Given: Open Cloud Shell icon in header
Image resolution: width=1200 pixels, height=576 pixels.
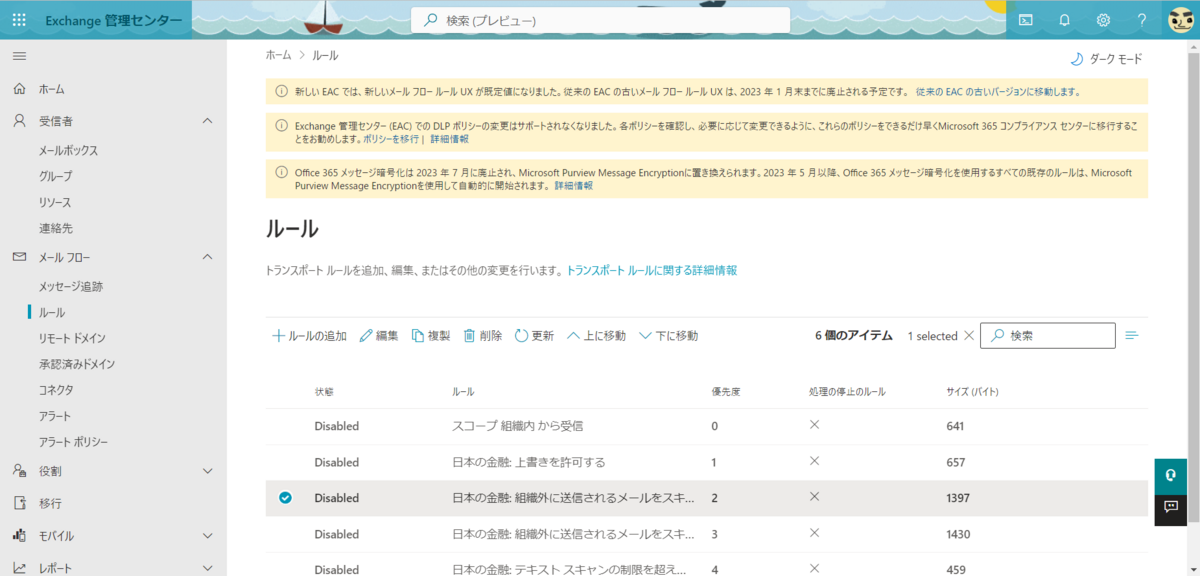Looking at the screenshot, I should pyautogui.click(x=1026, y=20).
